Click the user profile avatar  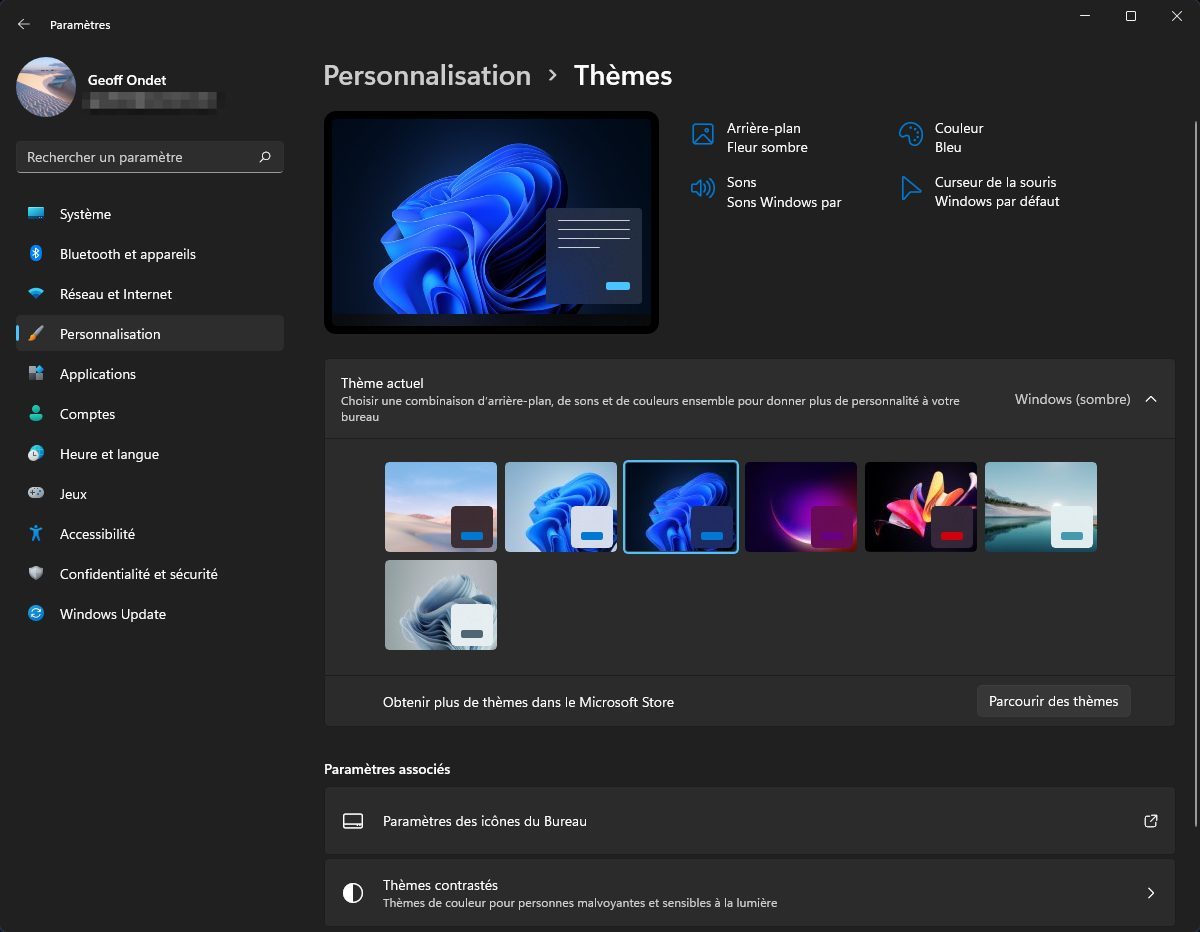pos(46,87)
